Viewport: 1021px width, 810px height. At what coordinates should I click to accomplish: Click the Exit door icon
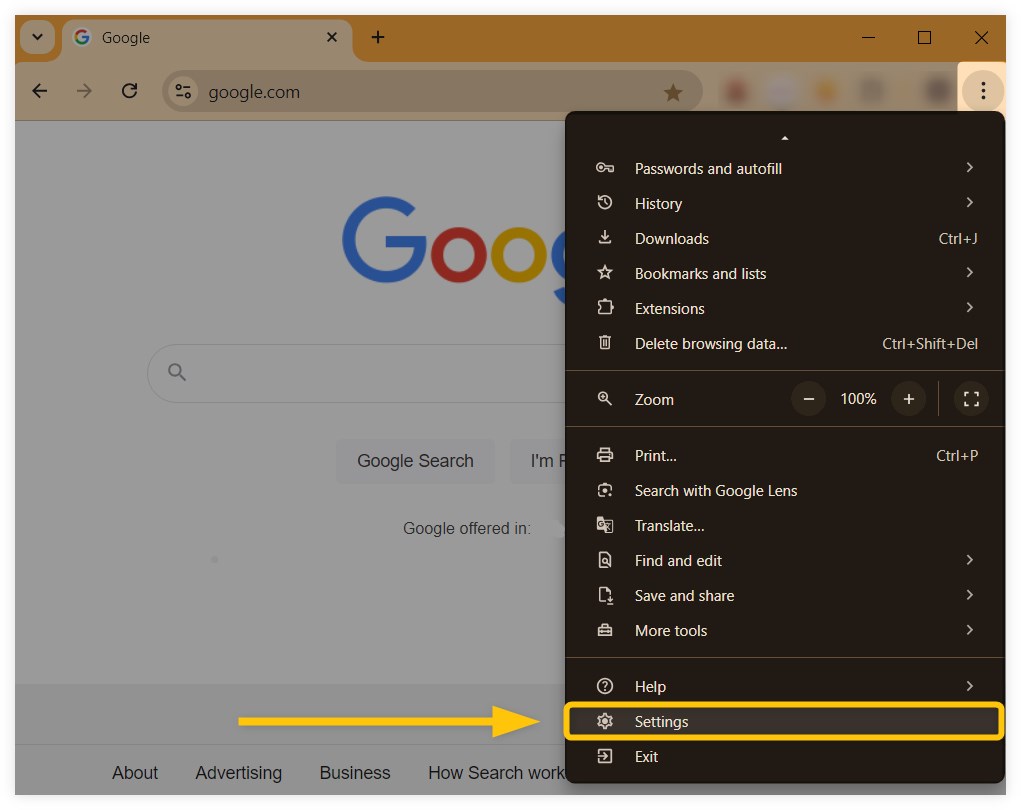pyautogui.click(x=604, y=756)
